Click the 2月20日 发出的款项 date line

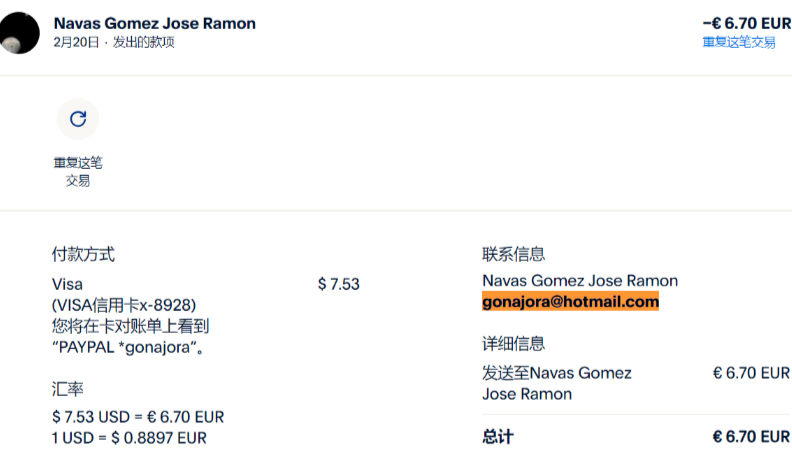pyautogui.click(x=114, y=42)
